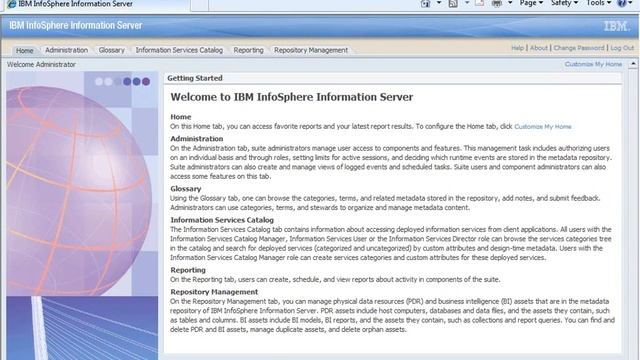
Task: Click the scrollbar up arrow
Action: point(633,64)
